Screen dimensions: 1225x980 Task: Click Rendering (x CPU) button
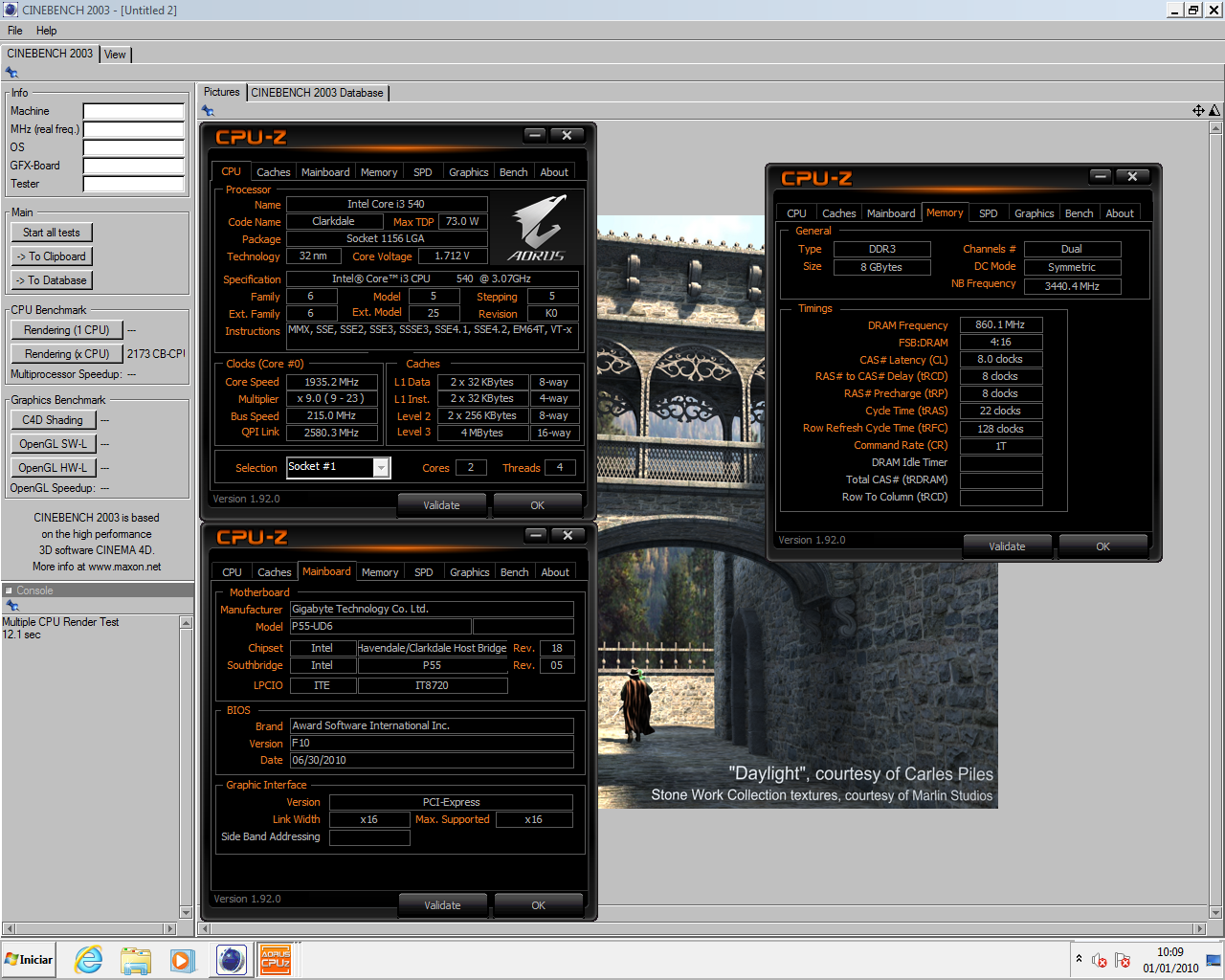(x=67, y=354)
